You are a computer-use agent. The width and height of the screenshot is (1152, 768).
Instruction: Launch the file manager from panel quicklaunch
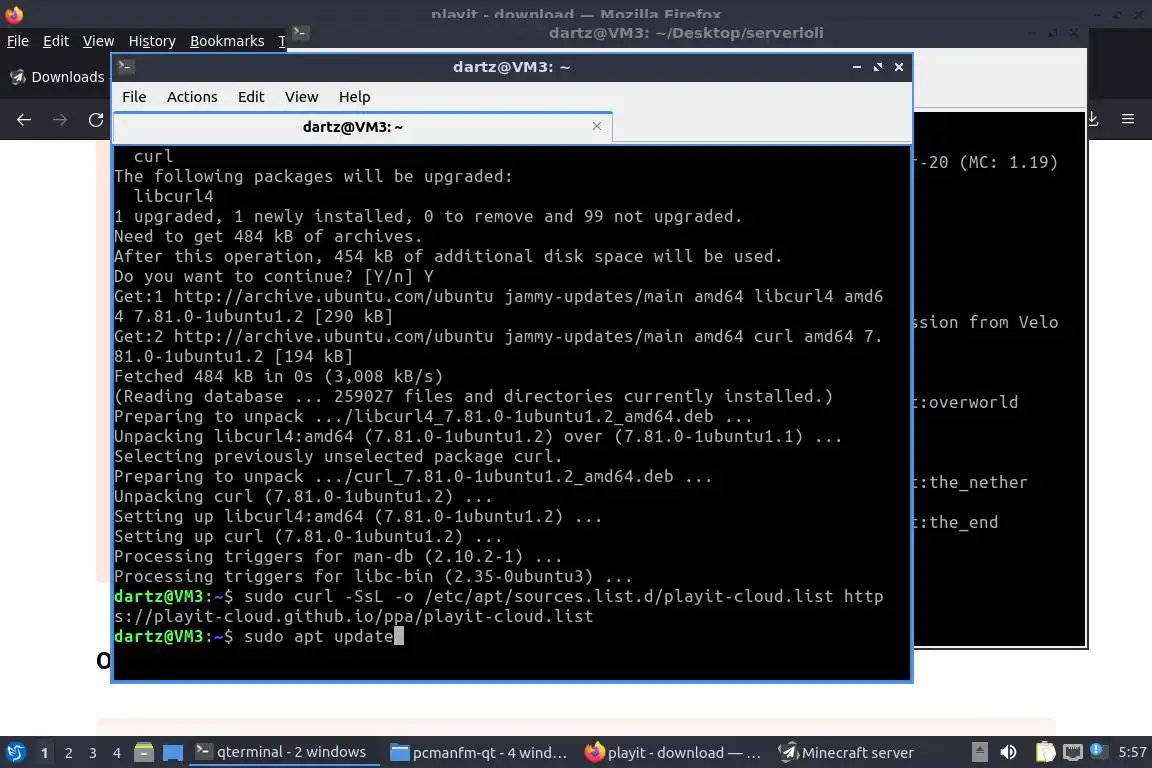[144, 753]
